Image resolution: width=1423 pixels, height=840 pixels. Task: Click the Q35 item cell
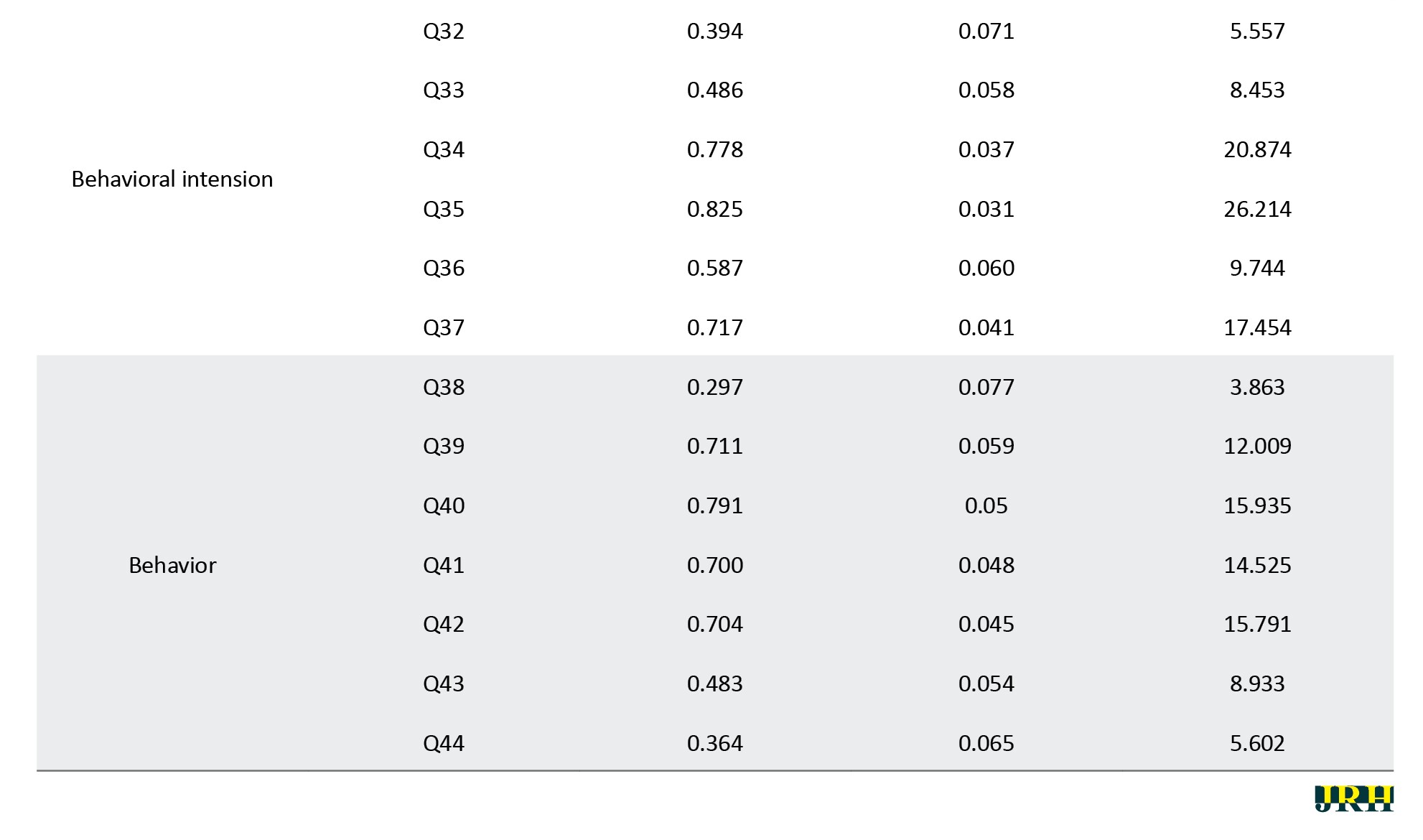click(444, 209)
